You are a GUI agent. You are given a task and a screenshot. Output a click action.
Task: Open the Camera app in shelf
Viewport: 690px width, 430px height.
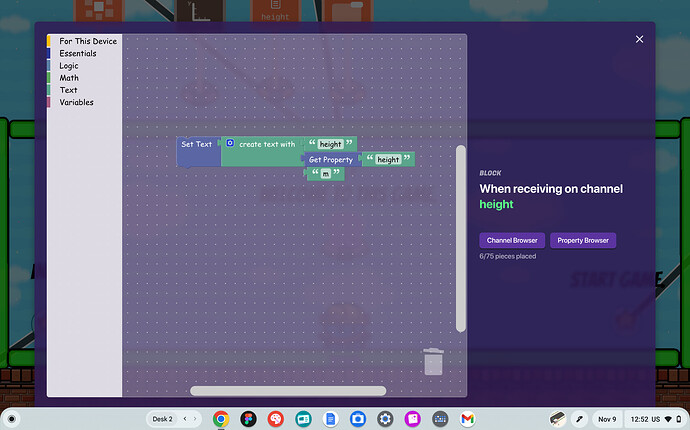[358, 419]
